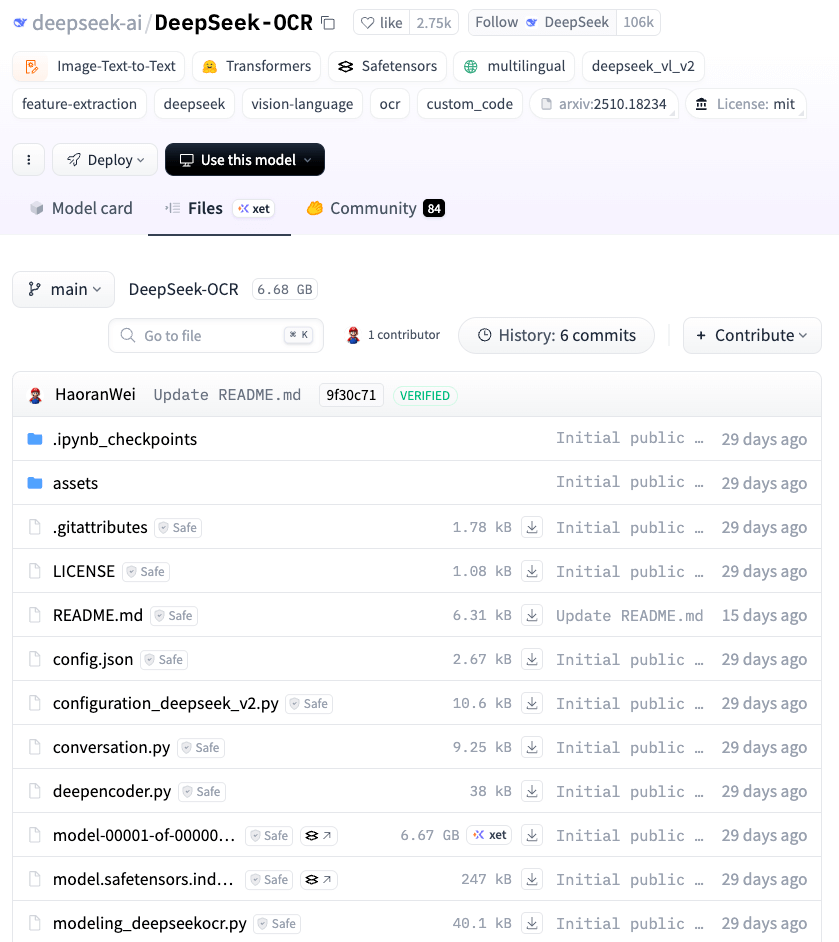Click the Safe badge on deepencoder.py
839x942 pixels.
(201, 791)
